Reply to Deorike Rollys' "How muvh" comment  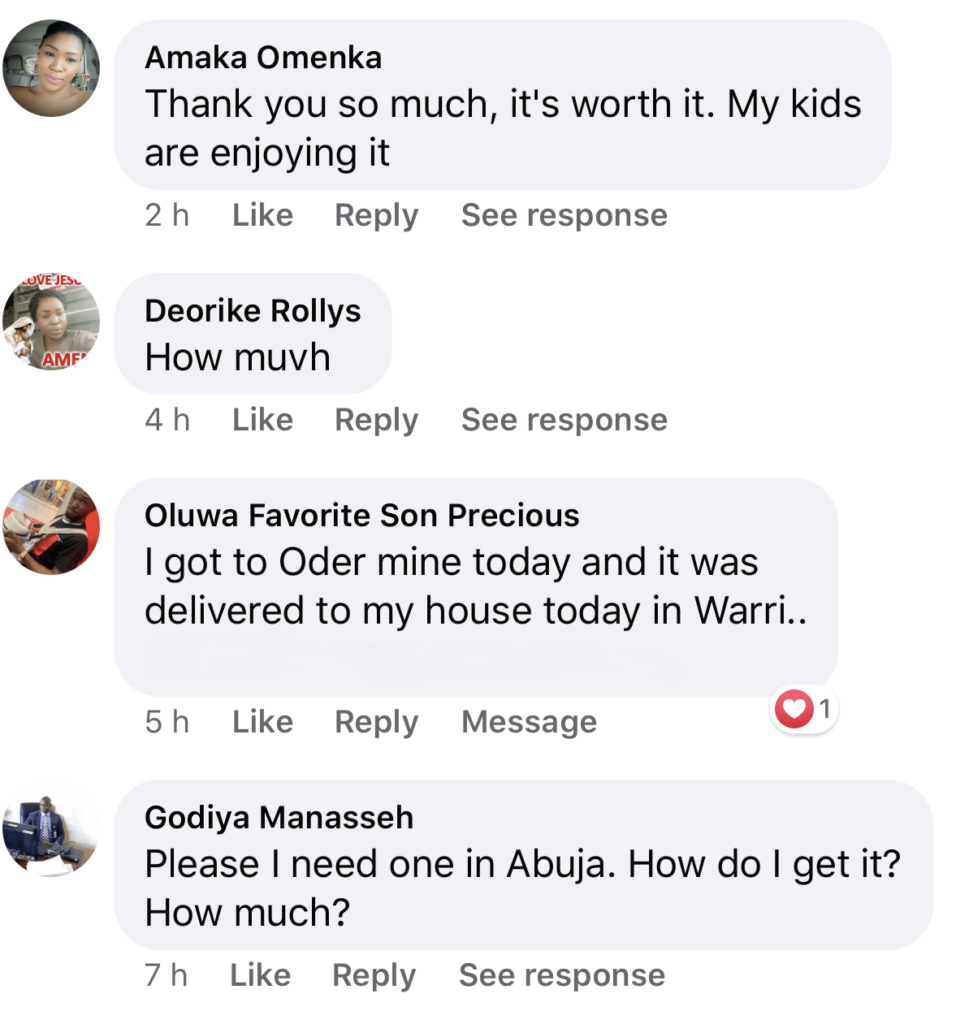click(376, 419)
